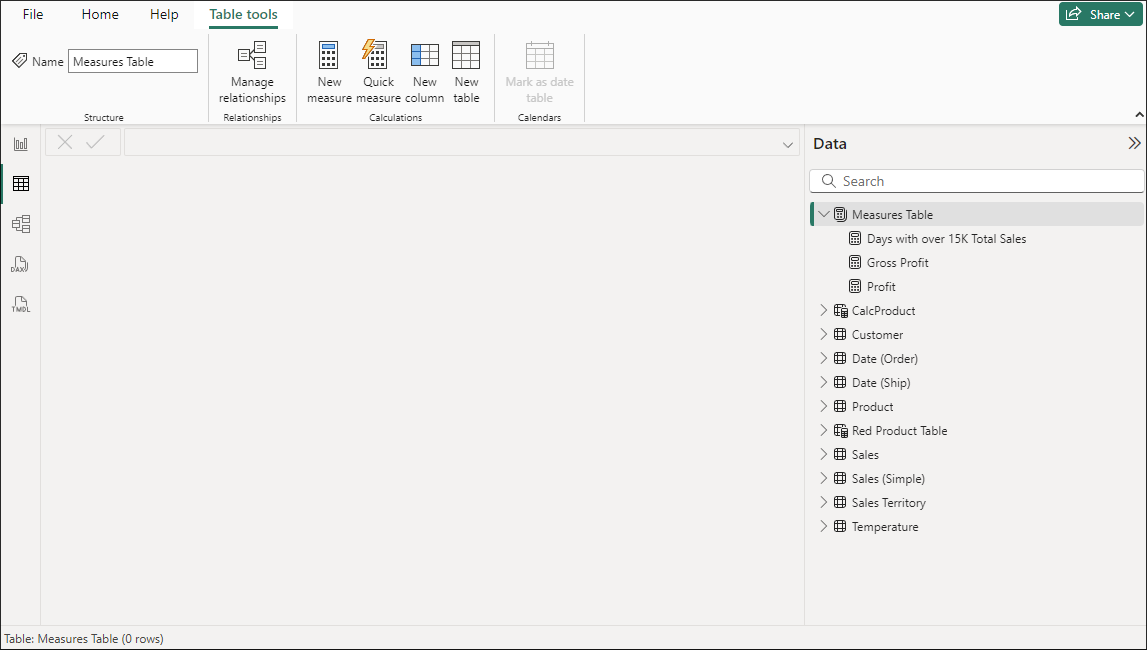Add a New table
1147x650 pixels.
[466, 72]
